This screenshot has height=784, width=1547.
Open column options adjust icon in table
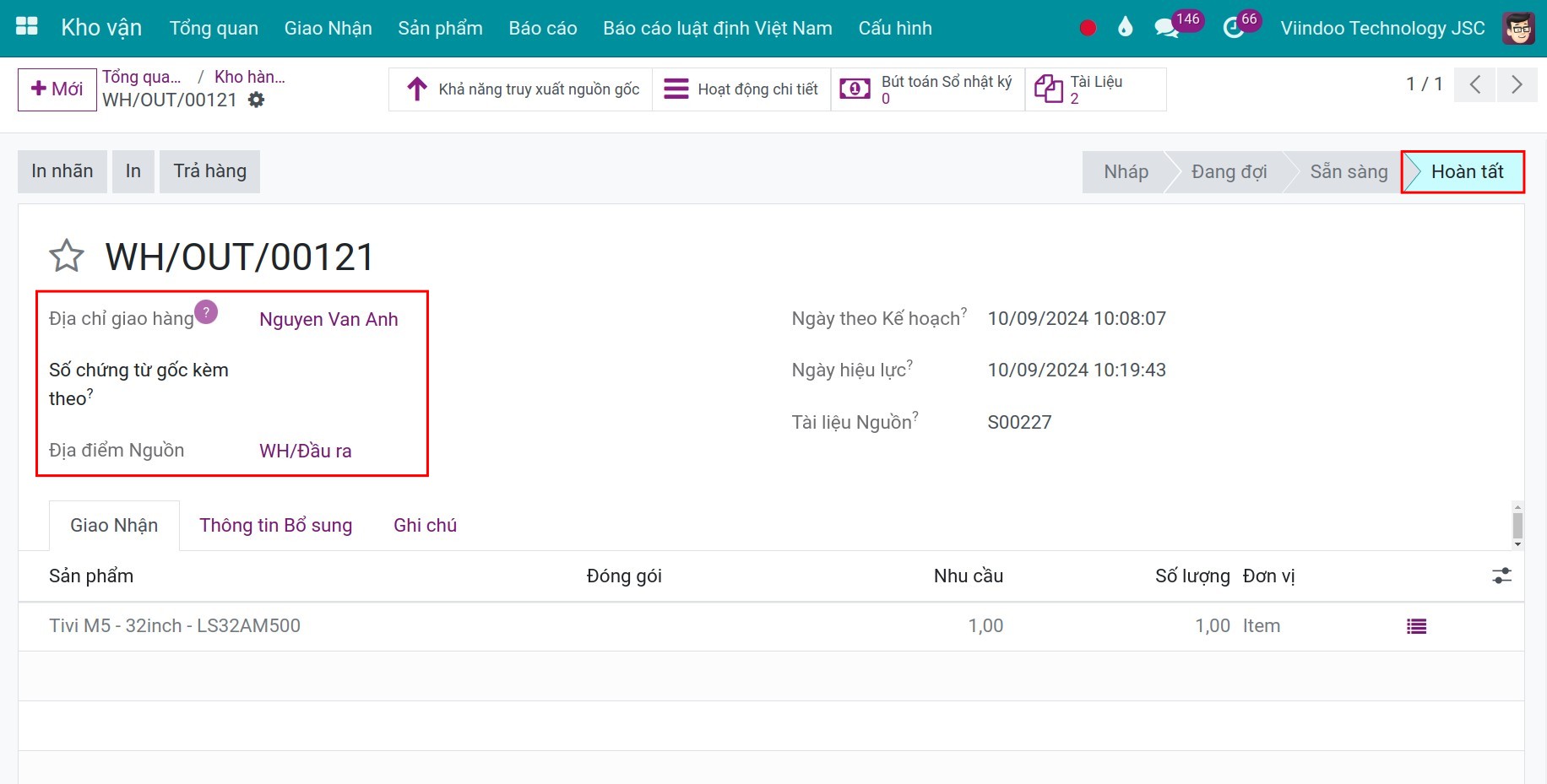point(1501,576)
